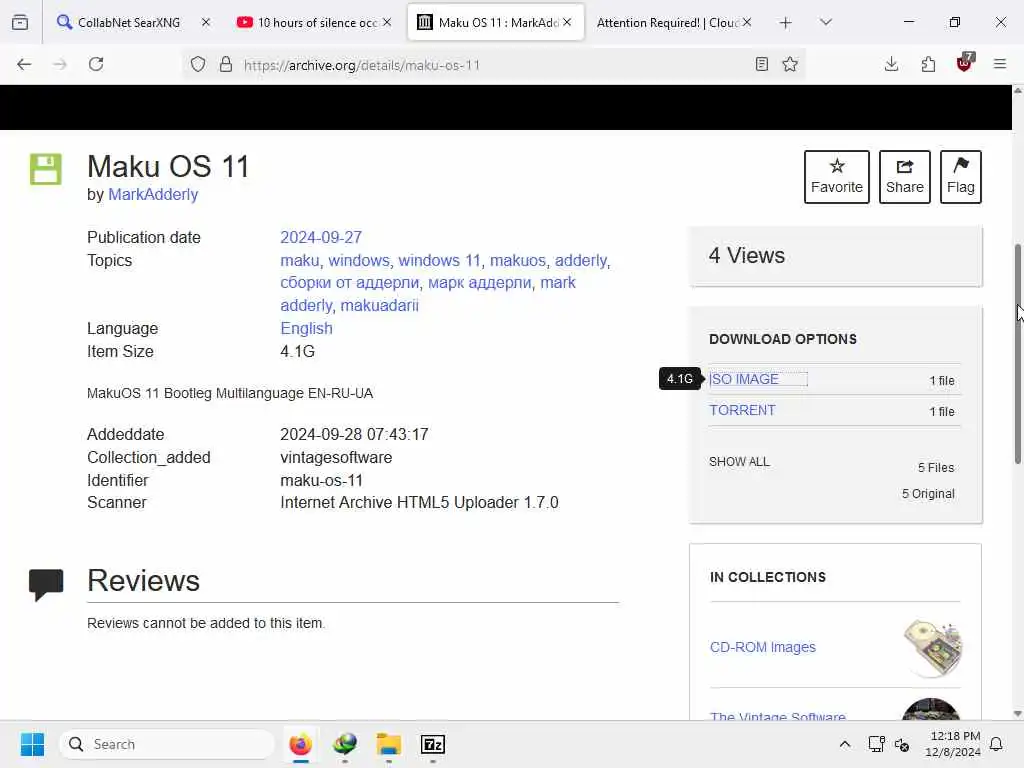Toggle reader view in address bar
Viewport: 1024px width, 768px height.
pos(761,64)
